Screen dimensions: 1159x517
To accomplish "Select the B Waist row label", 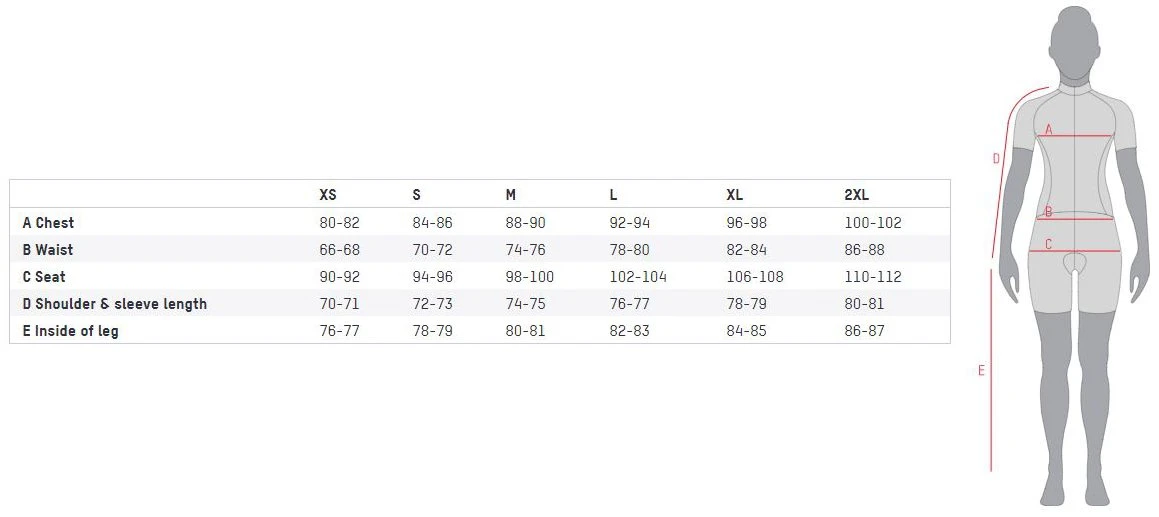I will 48,249.
